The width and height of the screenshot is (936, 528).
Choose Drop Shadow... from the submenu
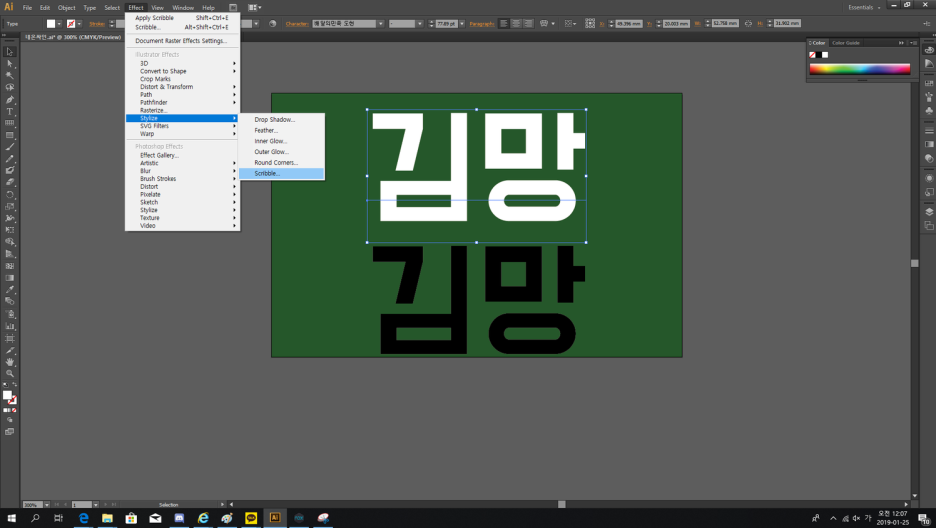[274, 119]
